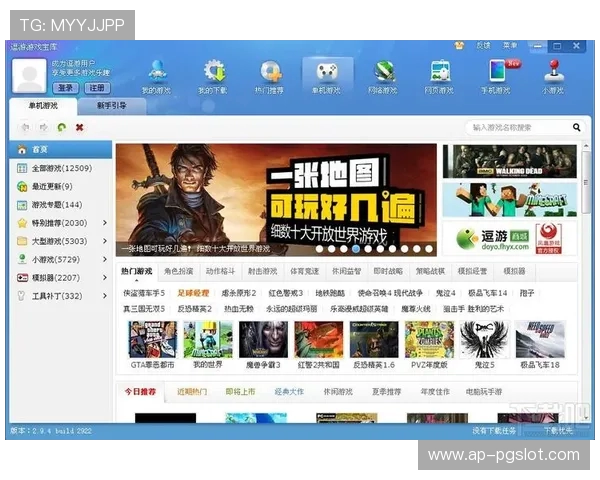Expand 小游戏(5729) arrow
600x480 pixels.
[105, 259]
